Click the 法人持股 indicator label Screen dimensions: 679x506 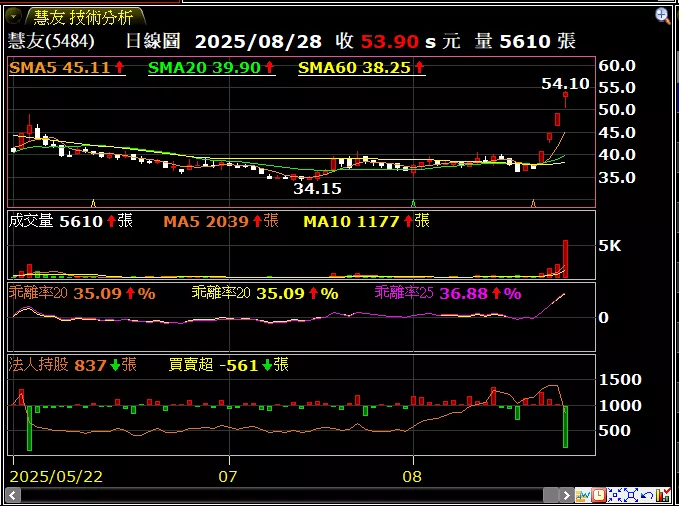pos(39,365)
